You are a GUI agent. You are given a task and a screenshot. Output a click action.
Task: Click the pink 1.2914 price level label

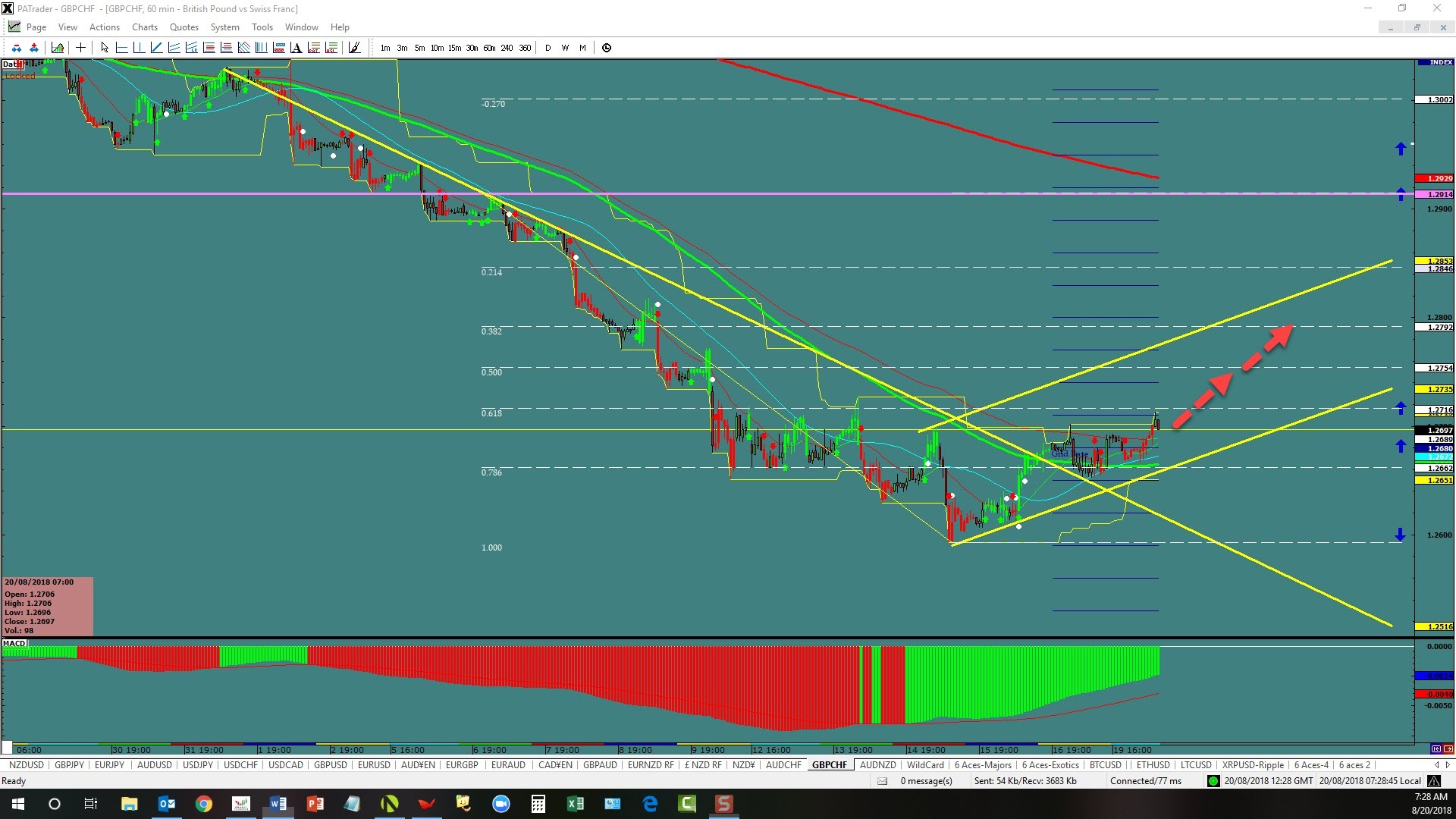coord(1435,194)
